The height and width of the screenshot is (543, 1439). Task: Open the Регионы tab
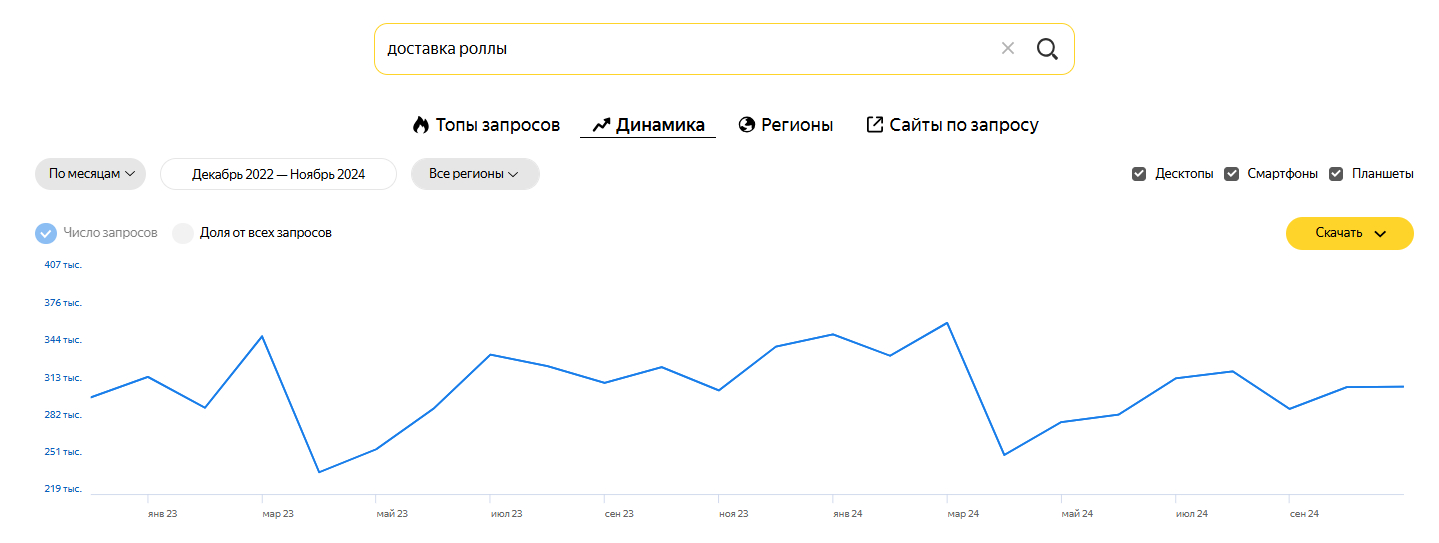[797, 125]
